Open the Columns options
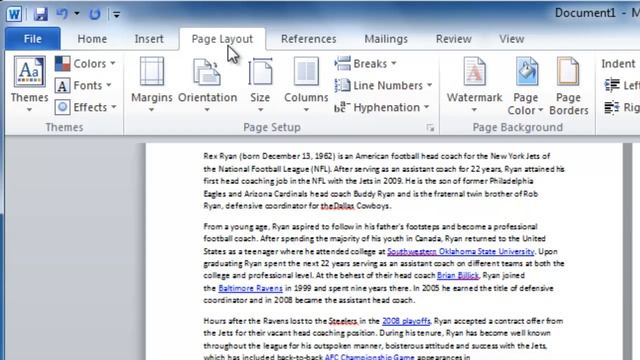The height and width of the screenshot is (360, 640). point(306,85)
